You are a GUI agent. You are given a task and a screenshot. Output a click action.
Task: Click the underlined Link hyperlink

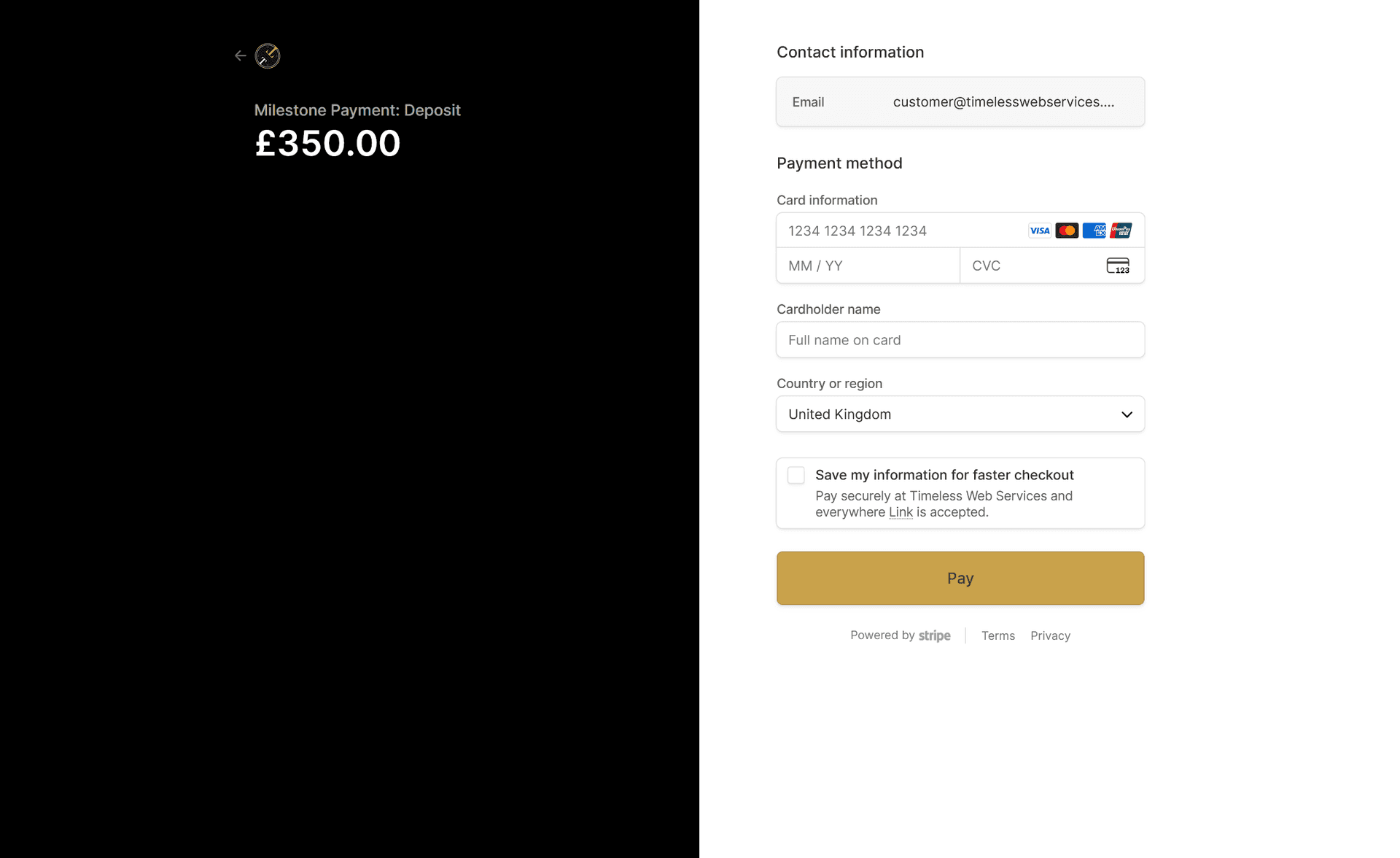pyautogui.click(x=901, y=512)
